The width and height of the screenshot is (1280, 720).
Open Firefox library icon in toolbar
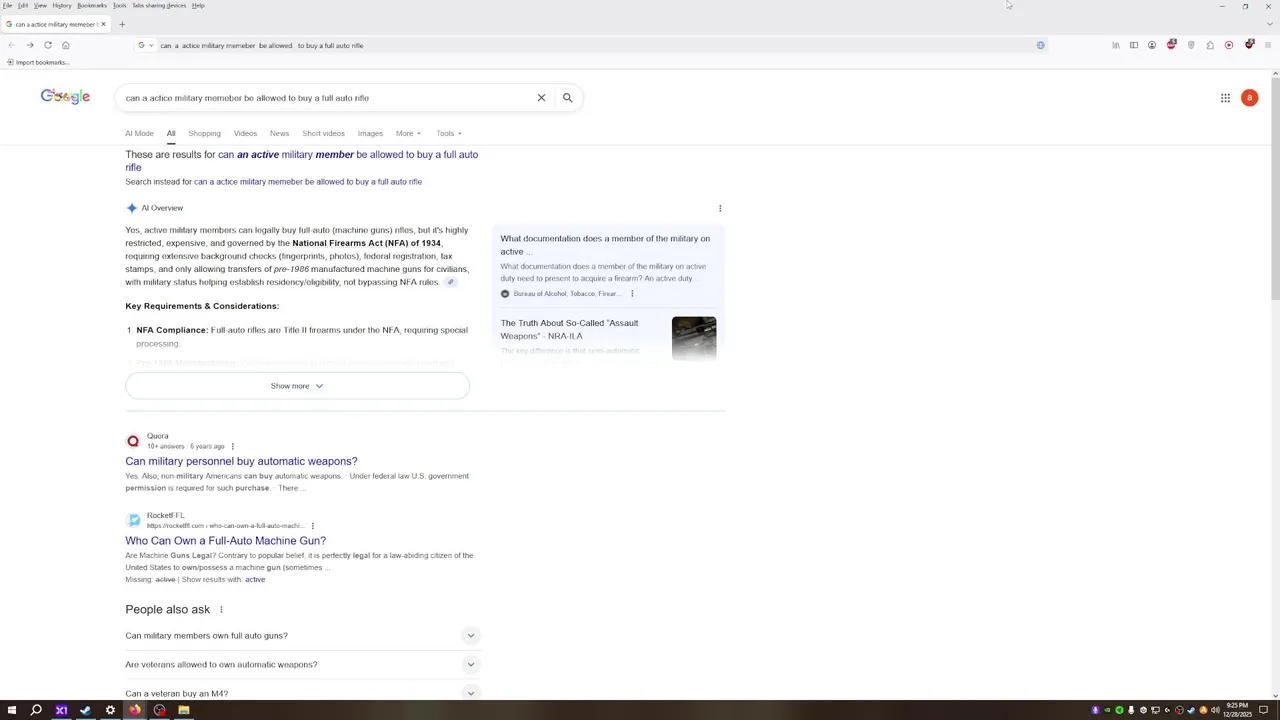click(x=1116, y=45)
